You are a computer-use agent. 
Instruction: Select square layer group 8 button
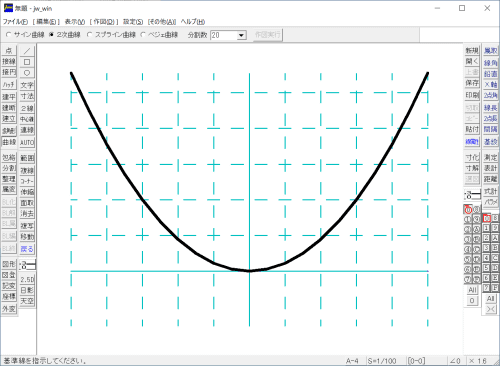tap(495, 218)
